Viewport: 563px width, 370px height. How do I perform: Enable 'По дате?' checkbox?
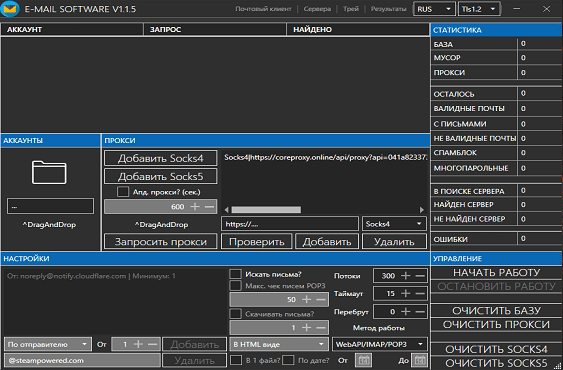tap(288, 360)
